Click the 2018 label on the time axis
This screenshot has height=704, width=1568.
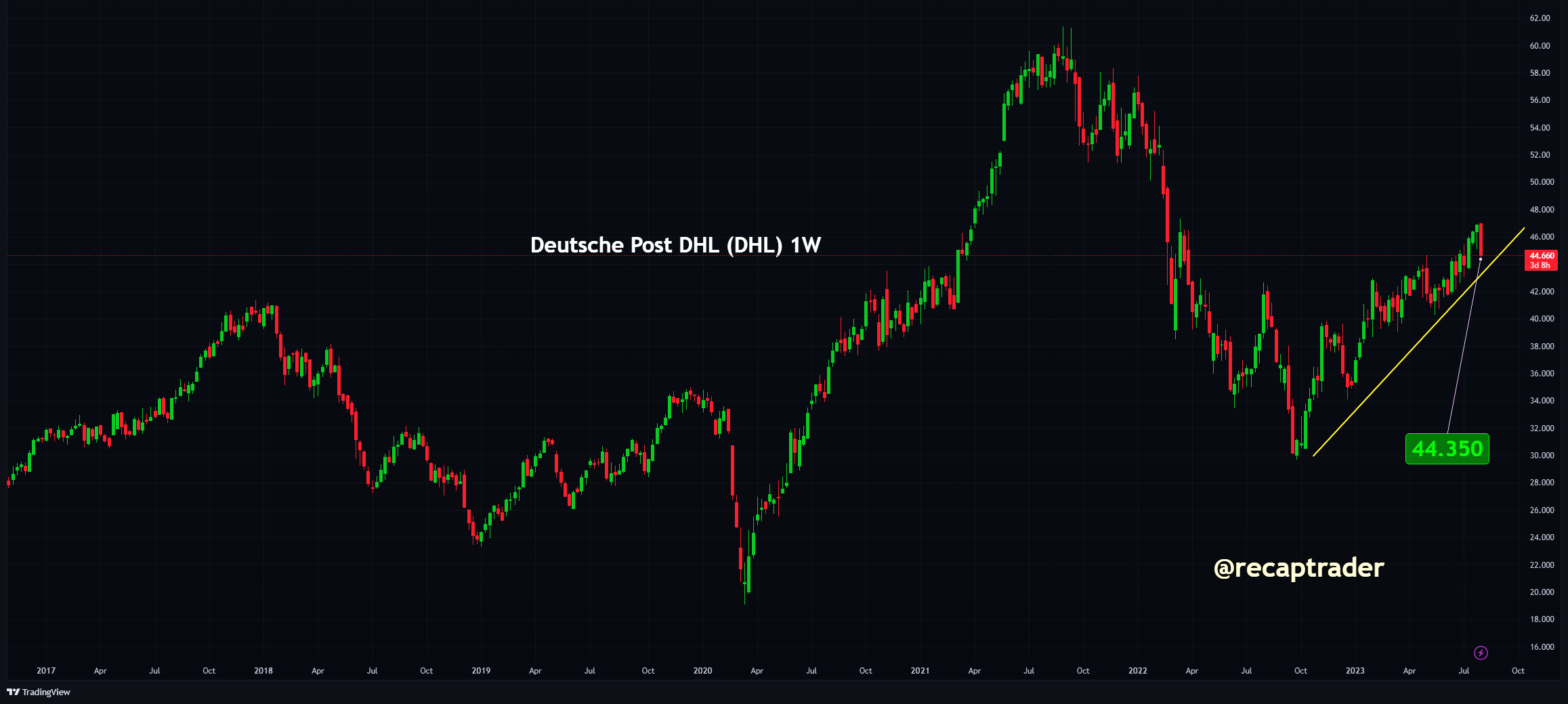(x=263, y=671)
